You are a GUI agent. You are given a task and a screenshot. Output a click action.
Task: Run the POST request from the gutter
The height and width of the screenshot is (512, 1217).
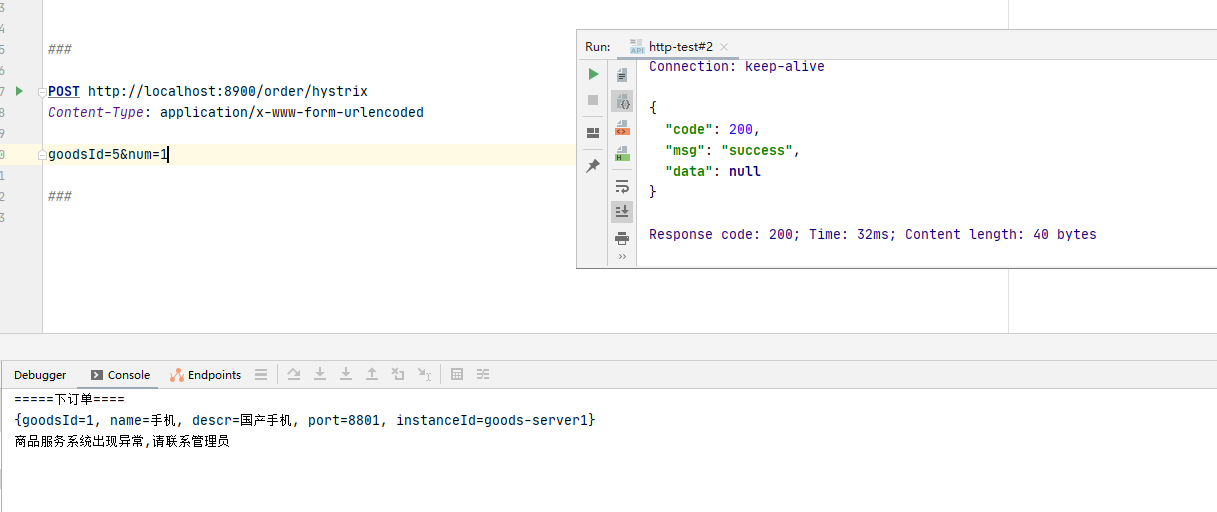pyautogui.click(x=19, y=91)
